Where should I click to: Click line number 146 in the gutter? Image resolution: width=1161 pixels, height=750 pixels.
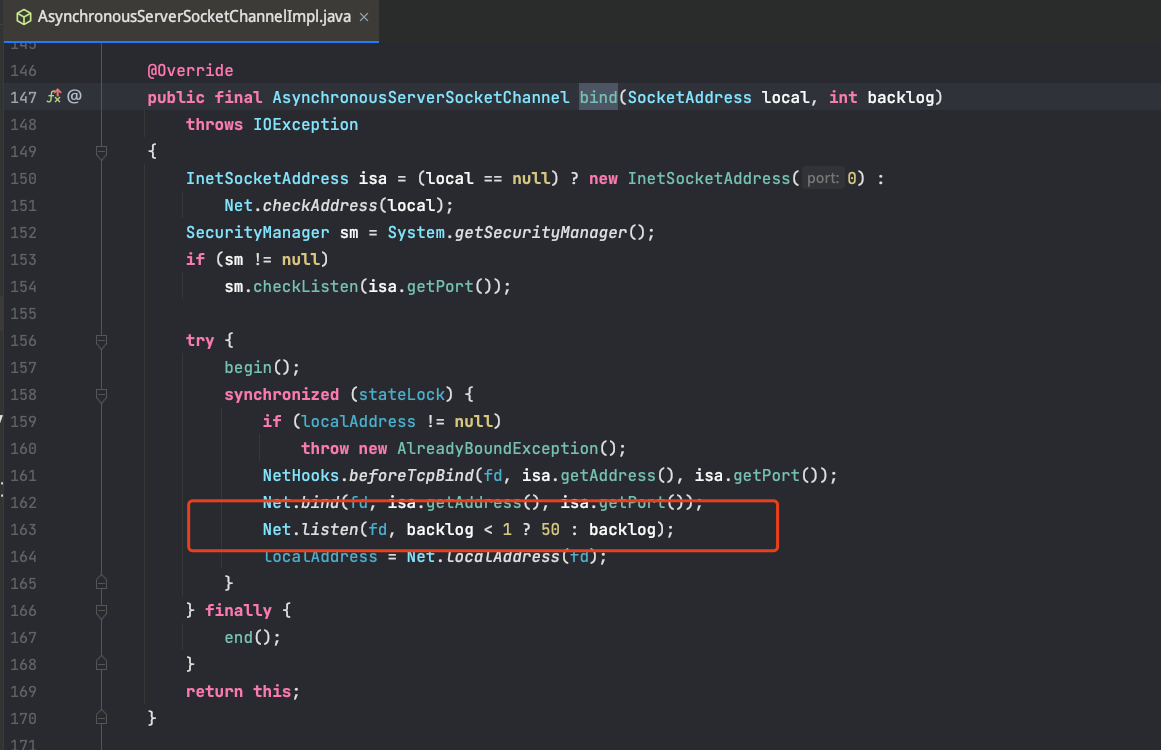coord(23,70)
